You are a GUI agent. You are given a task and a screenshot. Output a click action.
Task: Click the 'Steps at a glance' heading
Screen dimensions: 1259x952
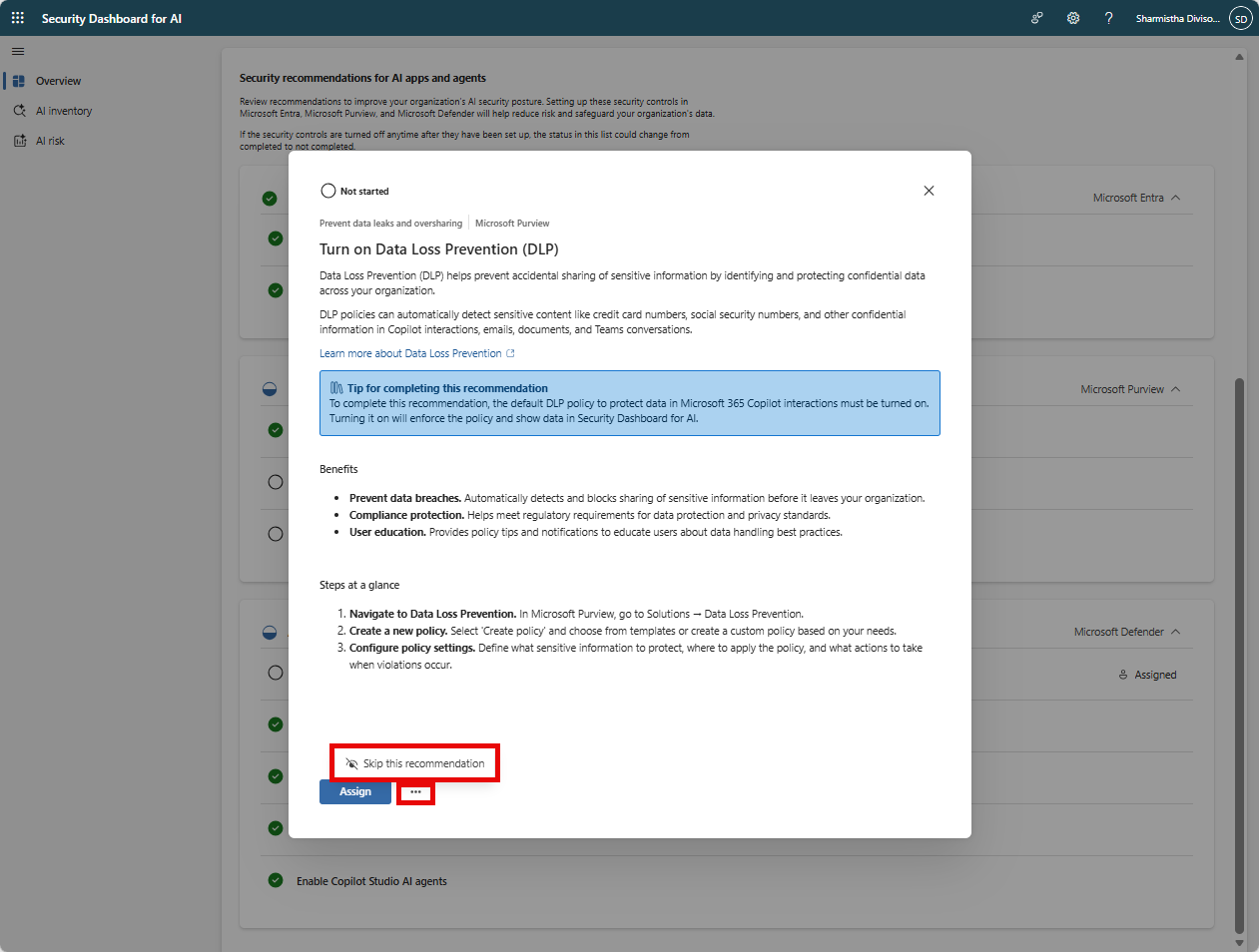click(359, 585)
